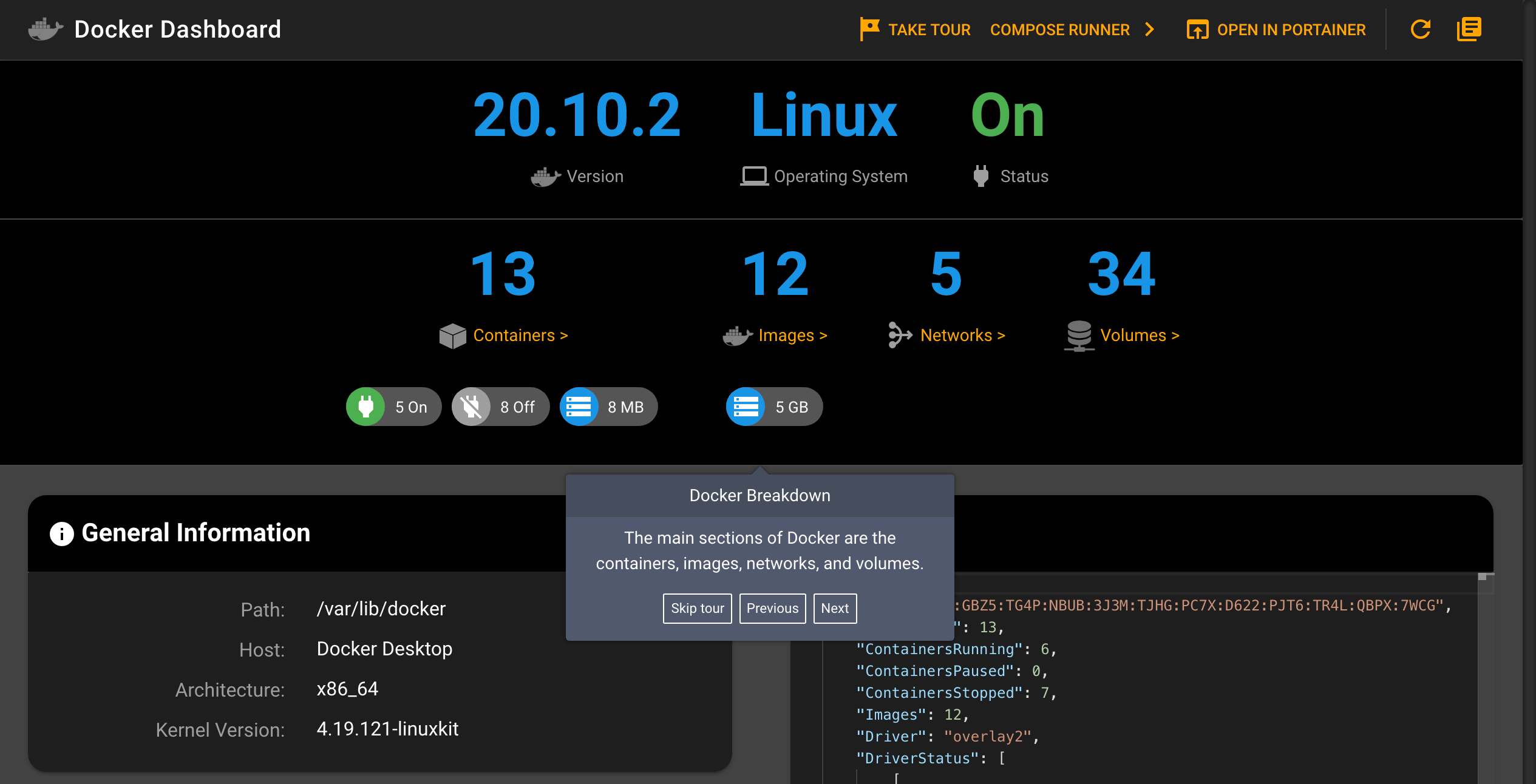Image resolution: width=1536 pixels, height=784 pixels.
Task: Click the storage icon on 8 MB chip
Action: pos(579,407)
